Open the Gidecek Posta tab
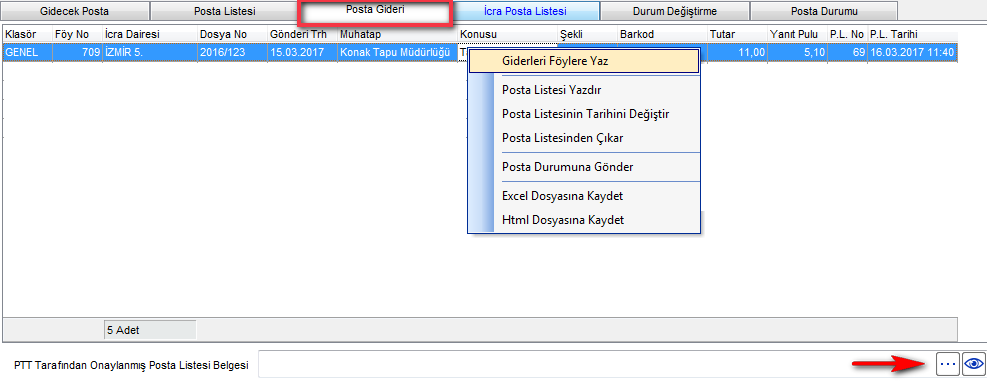Screen dimensions: 987x383 point(74,11)
